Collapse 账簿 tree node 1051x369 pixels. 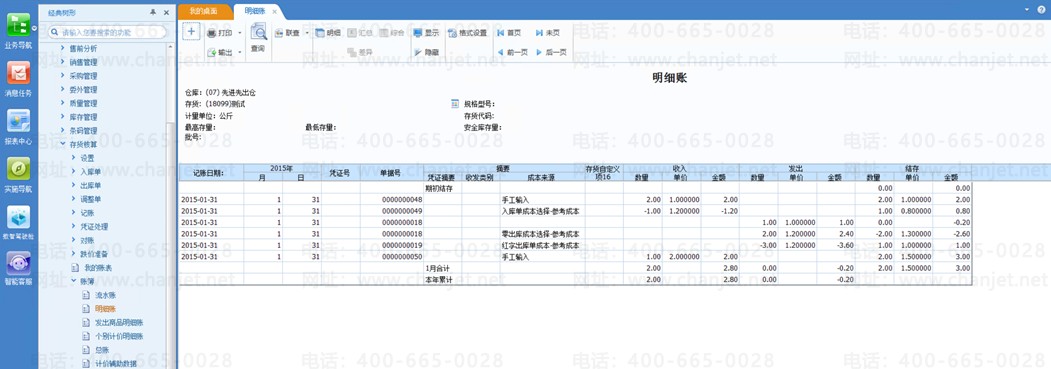point(74,281)
